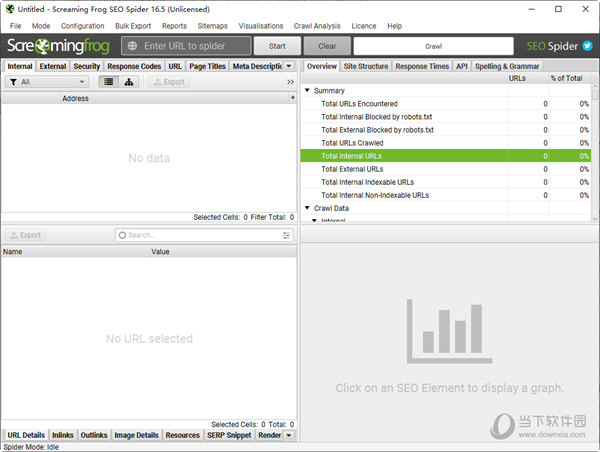The height and width of the screenshot is (452, 600).
Task: Open the Visualisations menu
Action: [x=261, y=26]
